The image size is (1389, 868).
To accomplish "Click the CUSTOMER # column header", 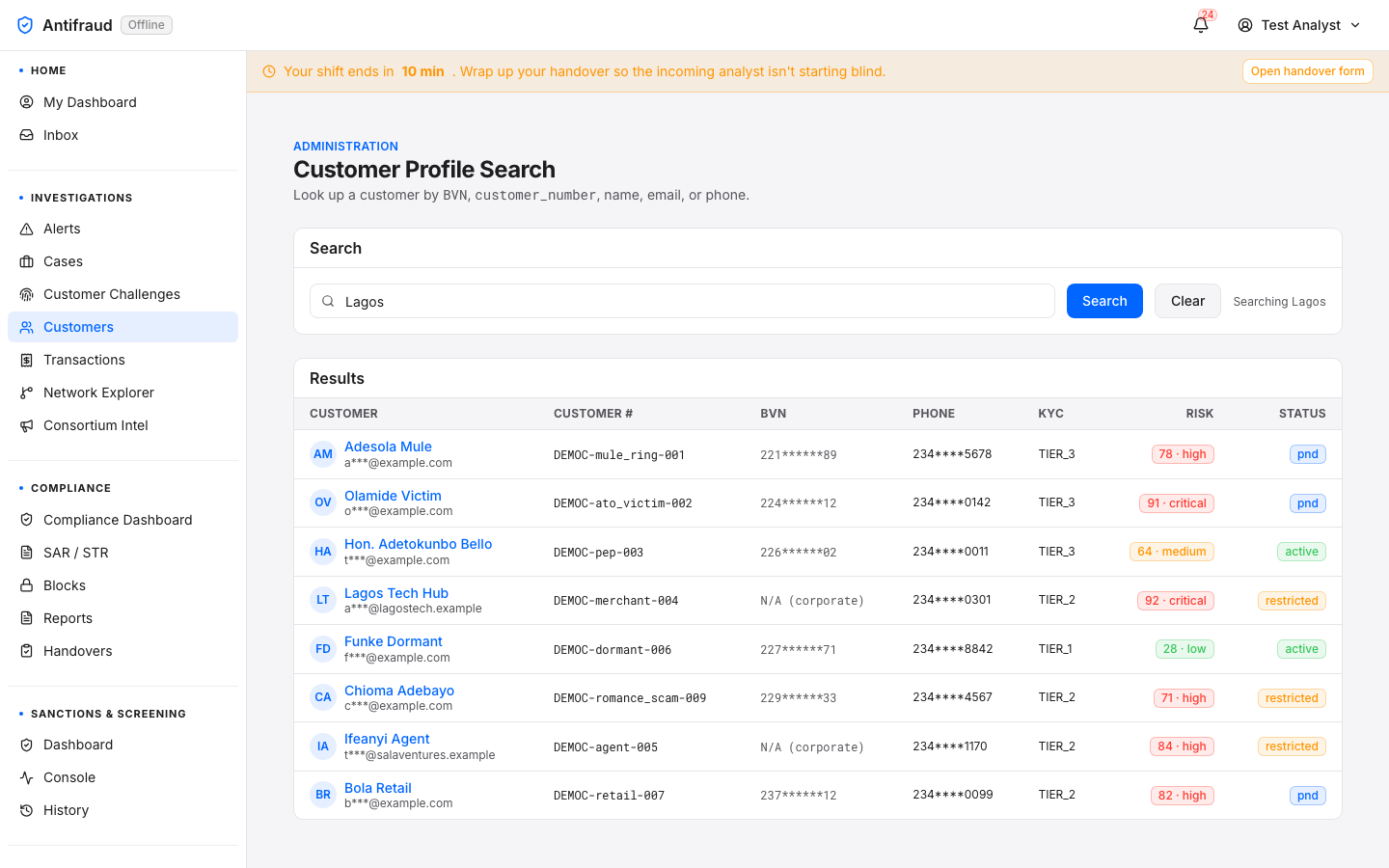I will coord(593,414).
